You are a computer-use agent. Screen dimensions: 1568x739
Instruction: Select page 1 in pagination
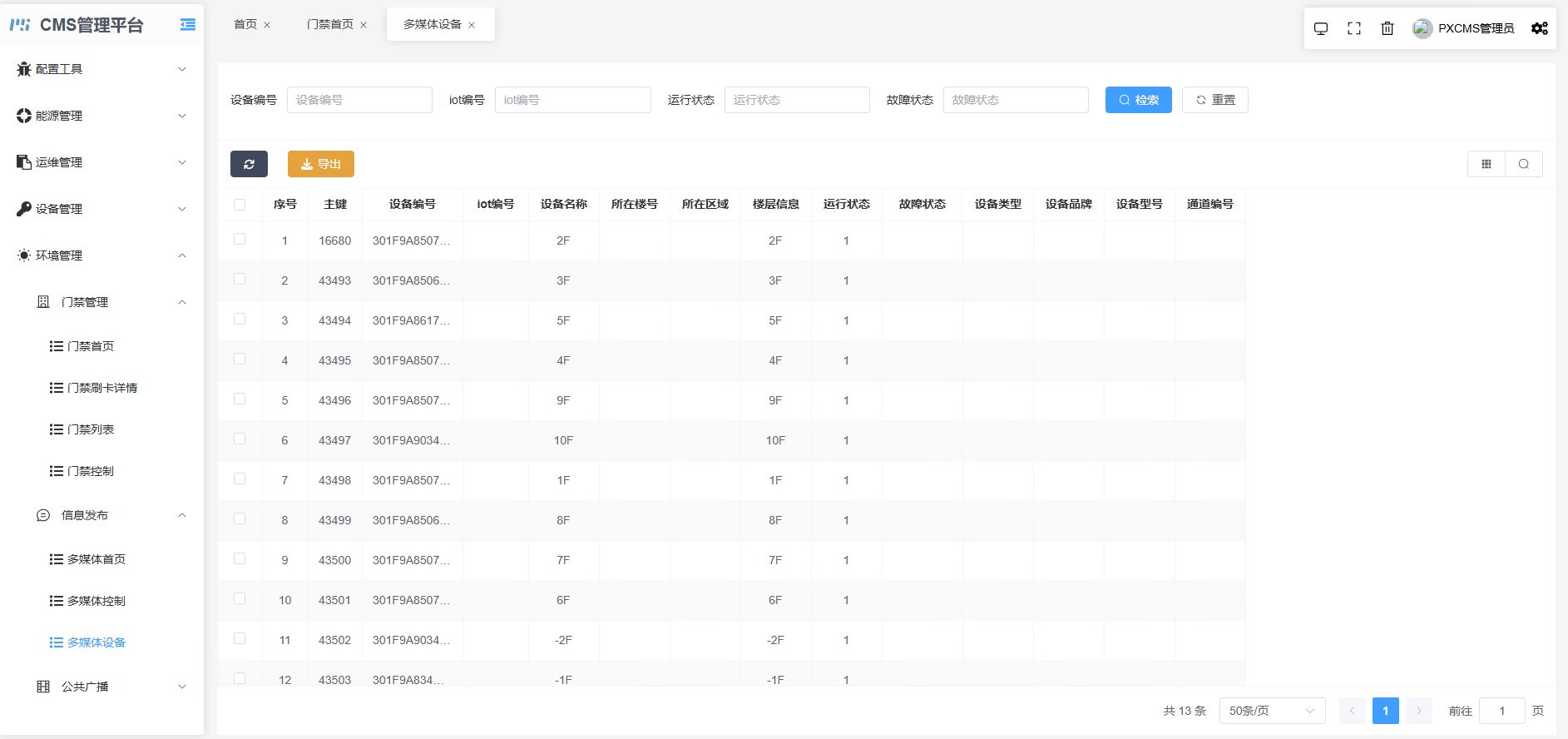[1386, 711]
